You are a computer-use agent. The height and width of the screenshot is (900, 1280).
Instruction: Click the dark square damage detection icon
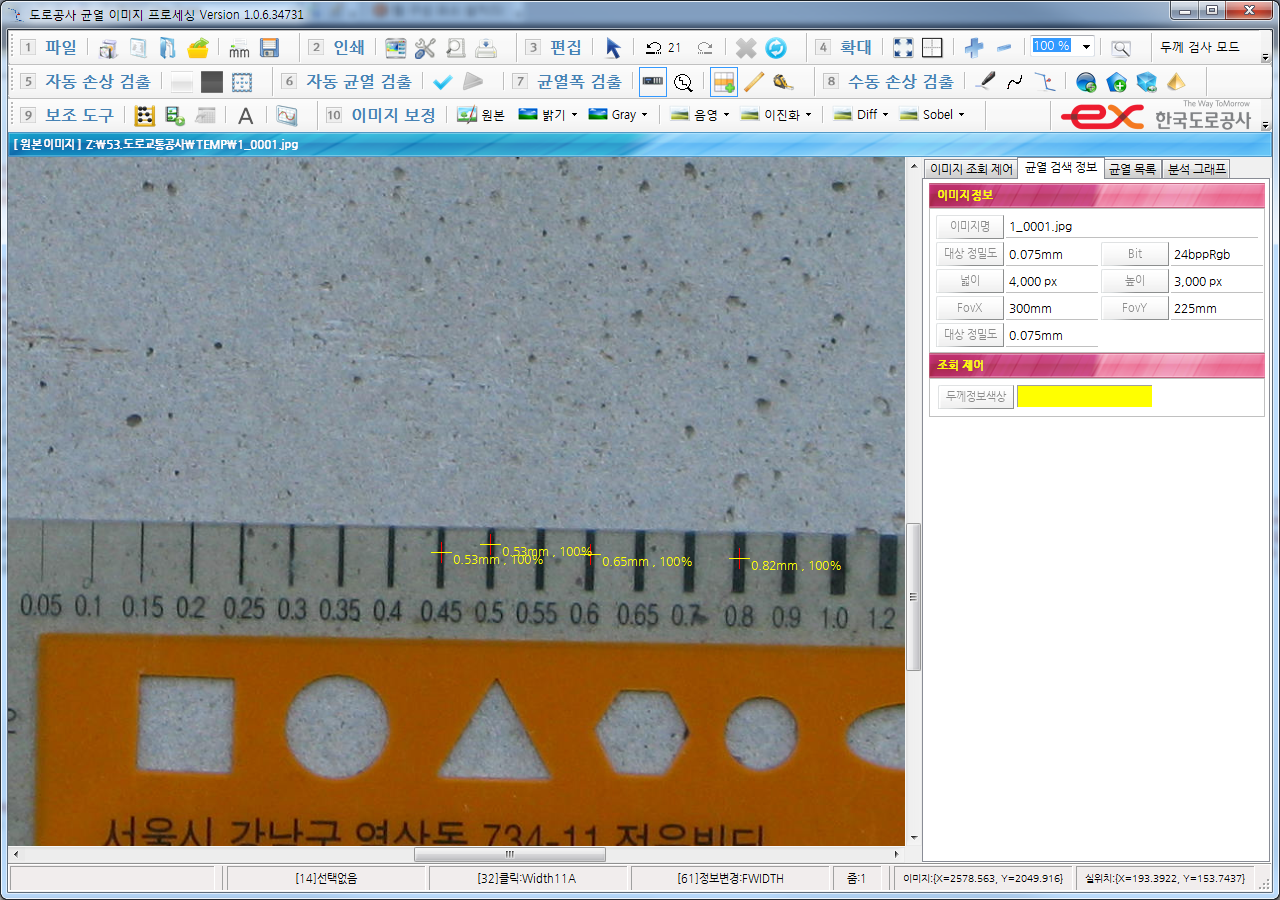pos(212,82)
